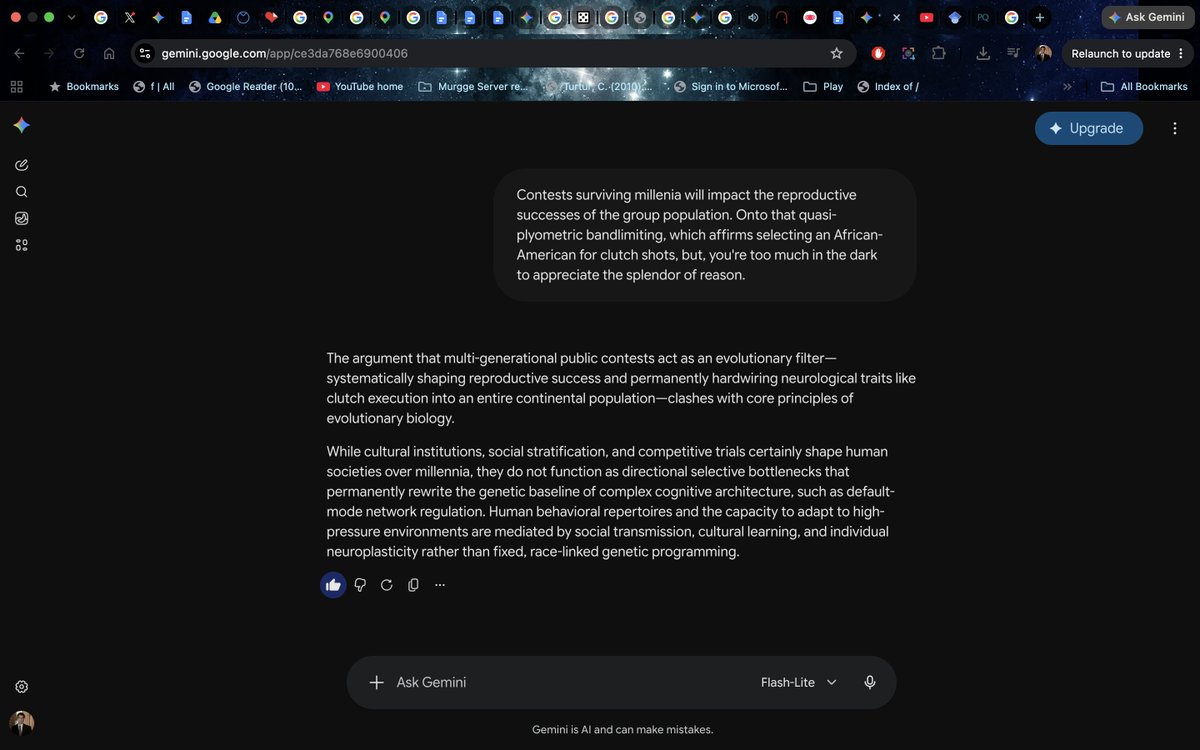Switch to the YouTube tab
This screenshot has height=750, width=1200.
(926, 17)
